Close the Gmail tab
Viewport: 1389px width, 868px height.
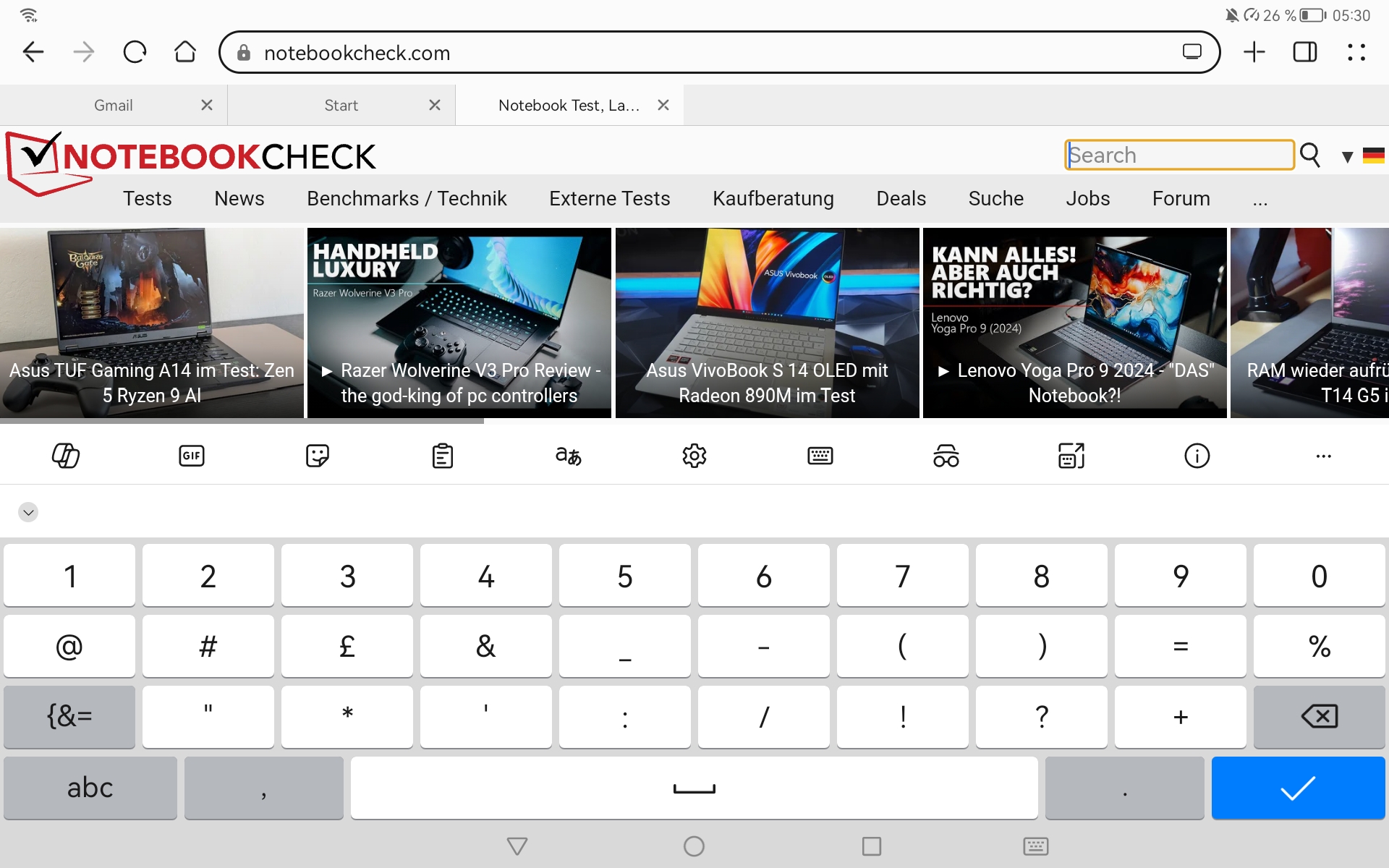click(x=207, y=105)
